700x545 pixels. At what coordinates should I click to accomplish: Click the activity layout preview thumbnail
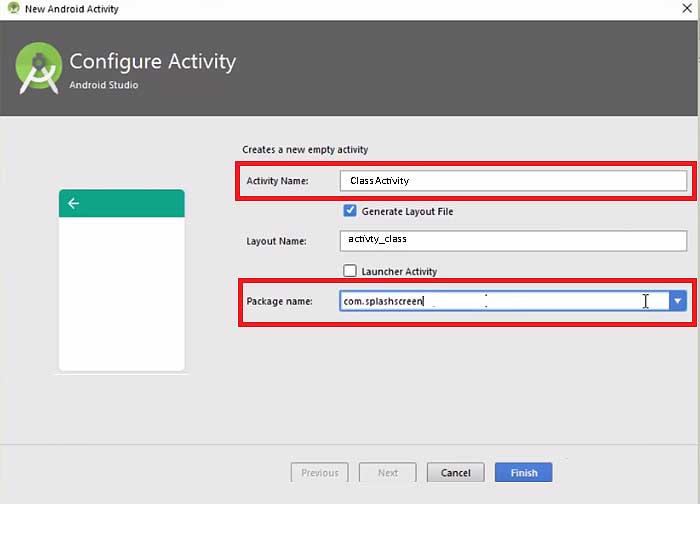coord(121,280)
